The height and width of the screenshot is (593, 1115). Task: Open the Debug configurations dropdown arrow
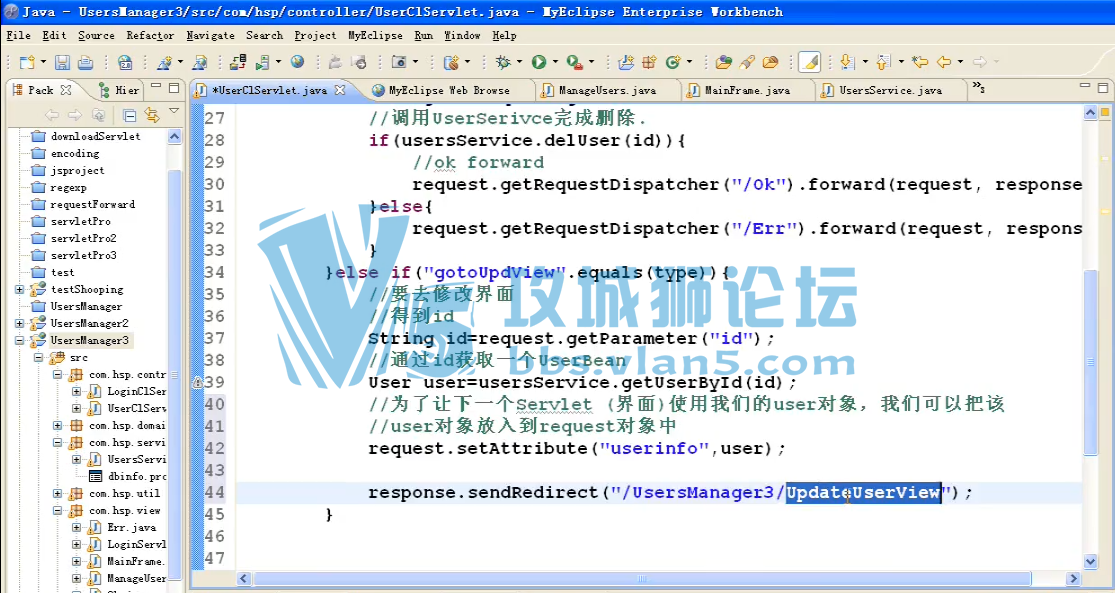pos(519,63)
